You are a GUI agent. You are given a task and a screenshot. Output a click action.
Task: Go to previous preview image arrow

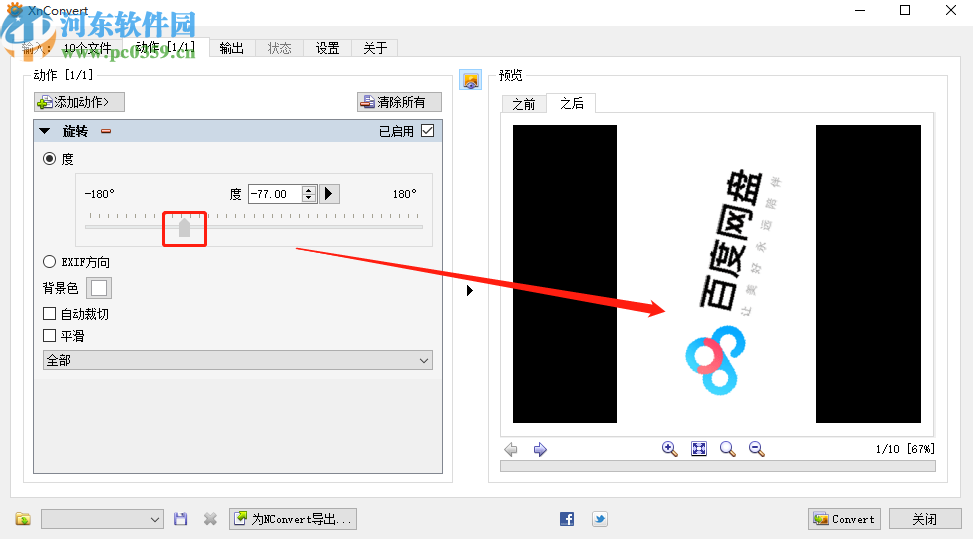[x=511, y=449]
